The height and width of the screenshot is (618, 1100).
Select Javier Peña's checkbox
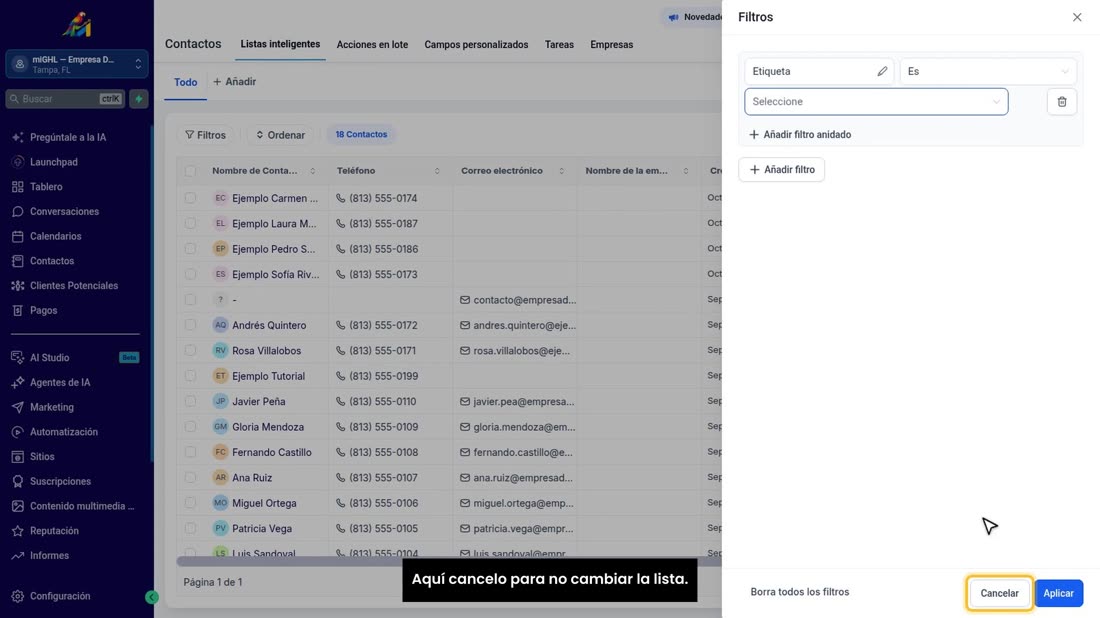pyautogui.click(x=190, y=401)
